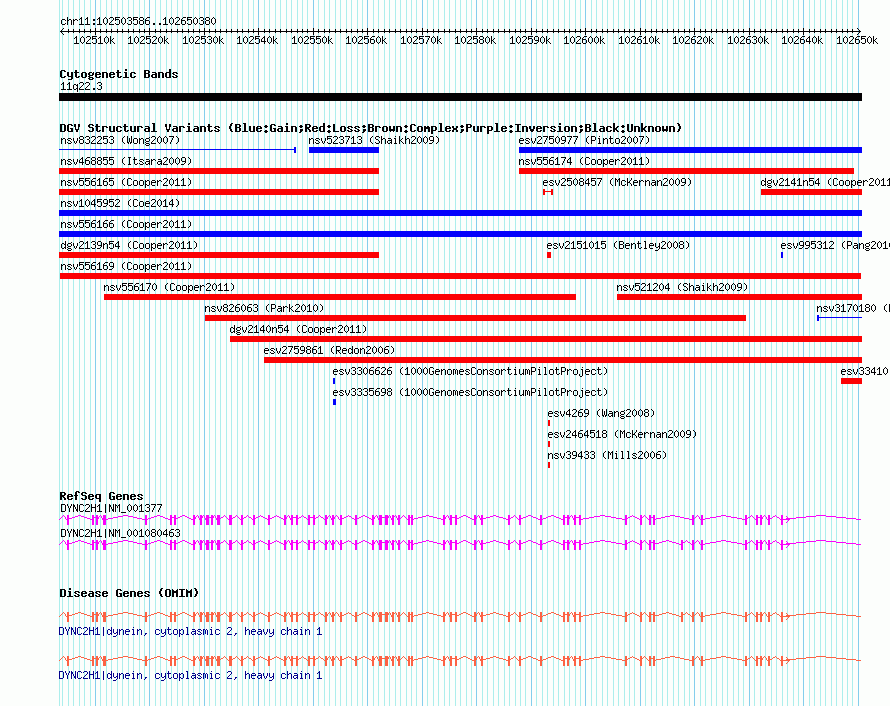Click the nsv556165 (Cooper2011) variant label
890x706 pixels.
coord(126,182)
